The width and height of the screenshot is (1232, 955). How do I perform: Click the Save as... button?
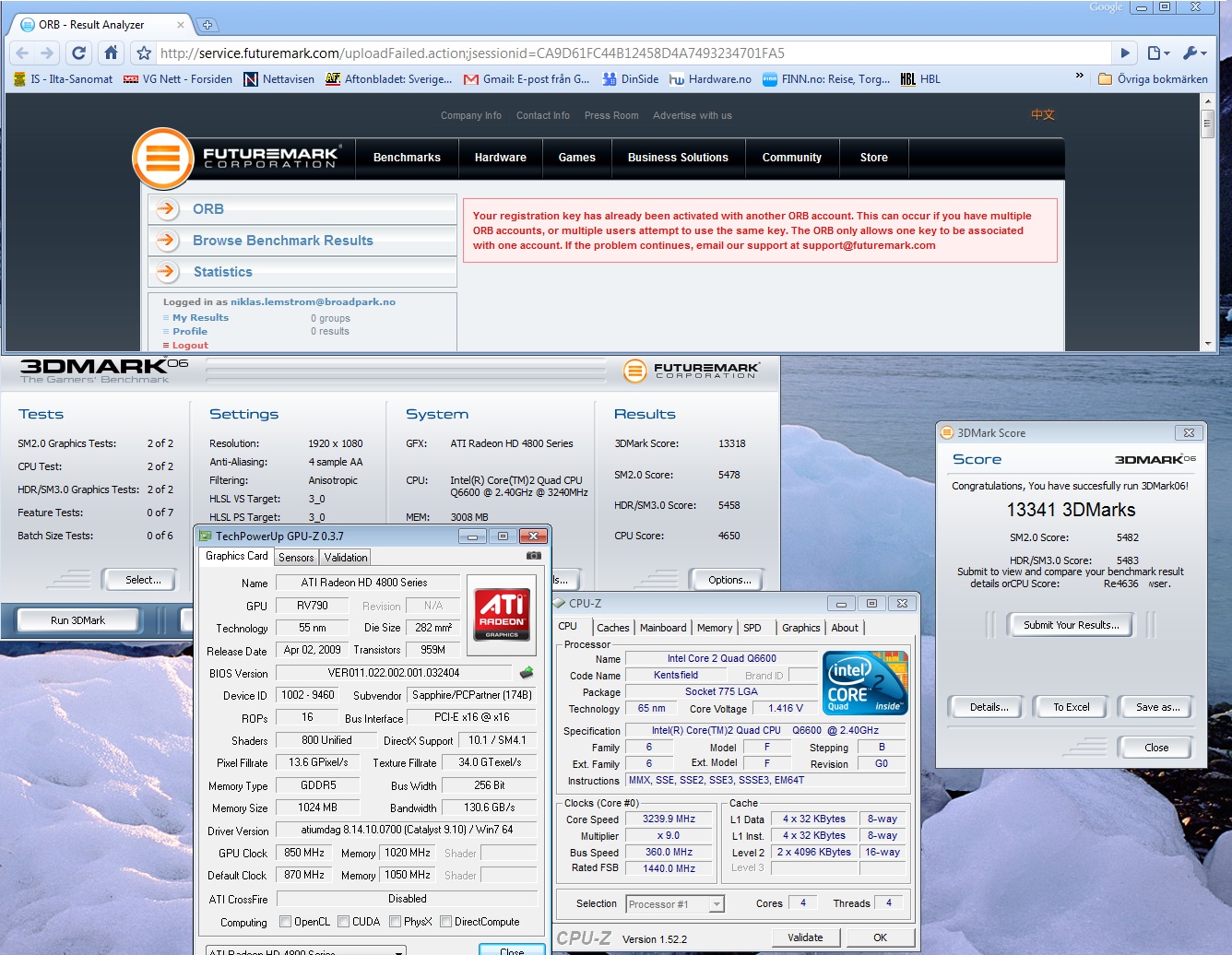click(1157, 707)
